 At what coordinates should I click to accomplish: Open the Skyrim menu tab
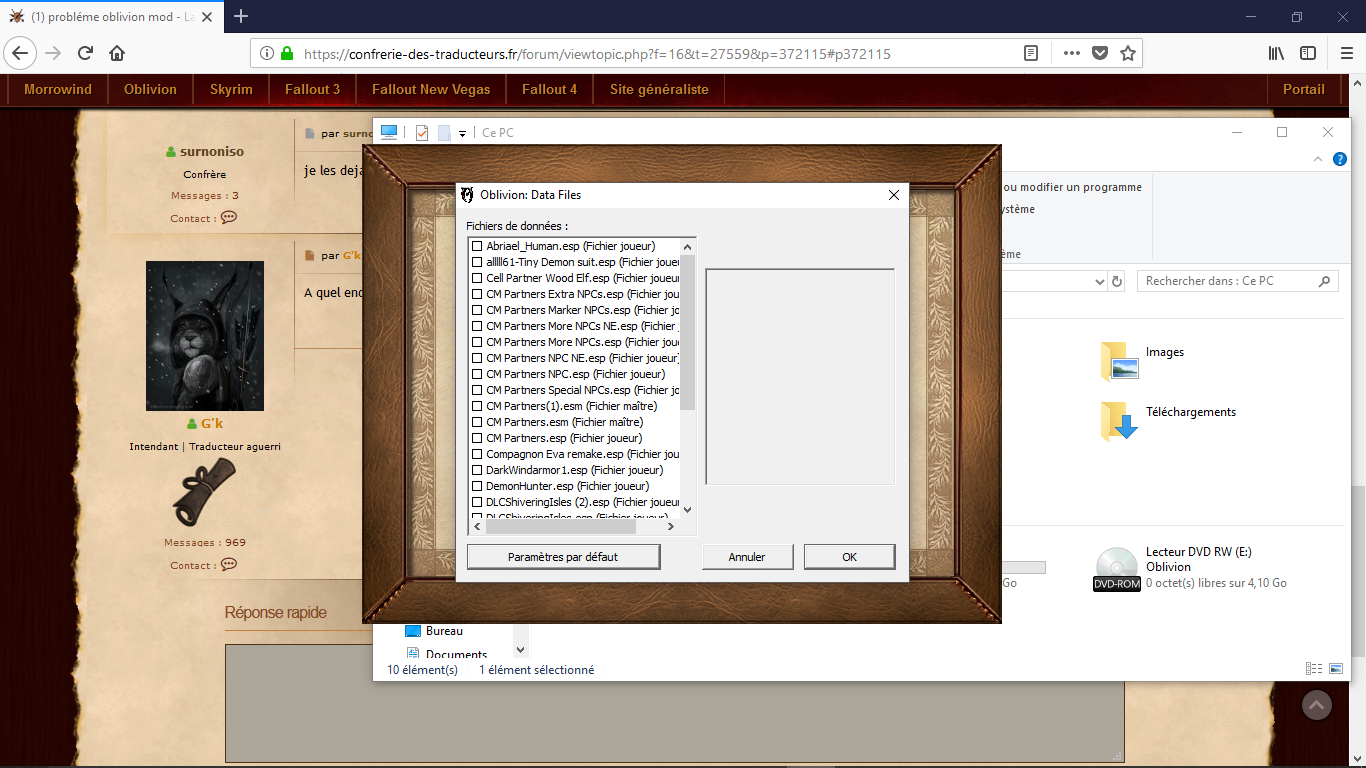click(x=231, y=89)
